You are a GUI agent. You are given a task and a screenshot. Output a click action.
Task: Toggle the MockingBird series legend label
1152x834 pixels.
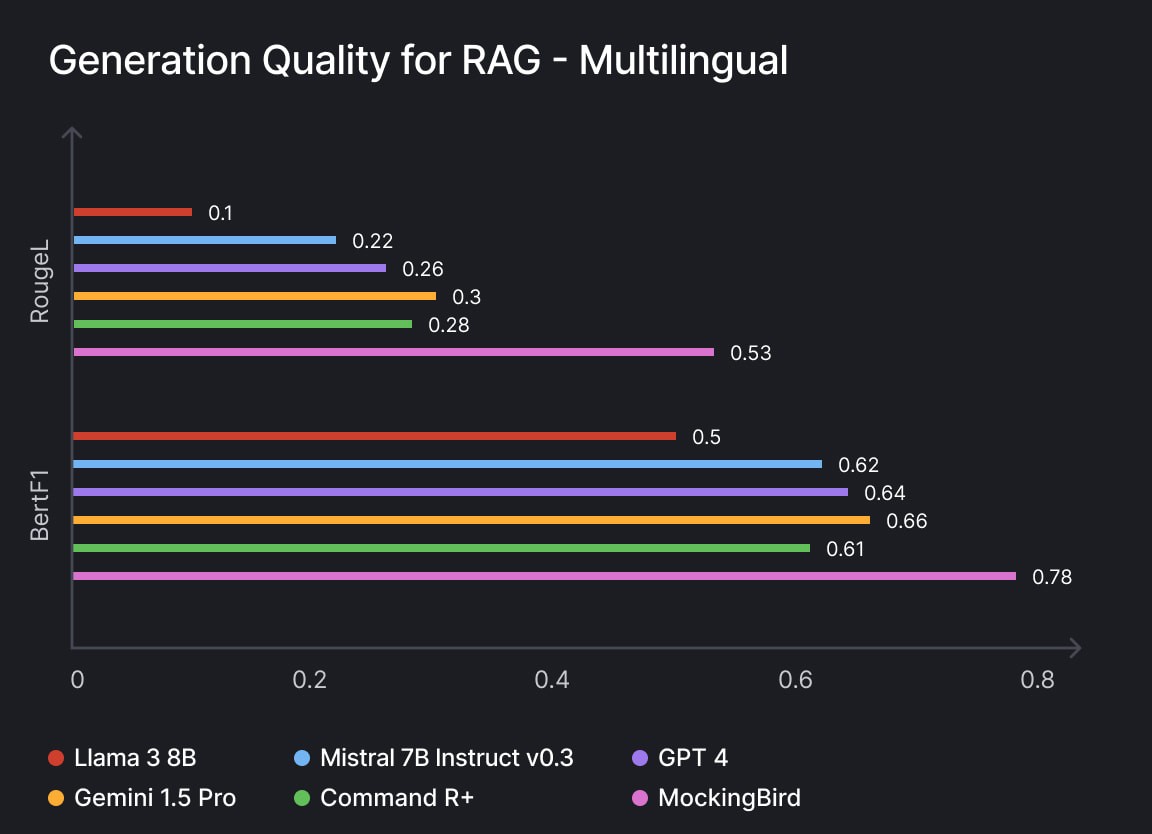[x=729, y=798]
